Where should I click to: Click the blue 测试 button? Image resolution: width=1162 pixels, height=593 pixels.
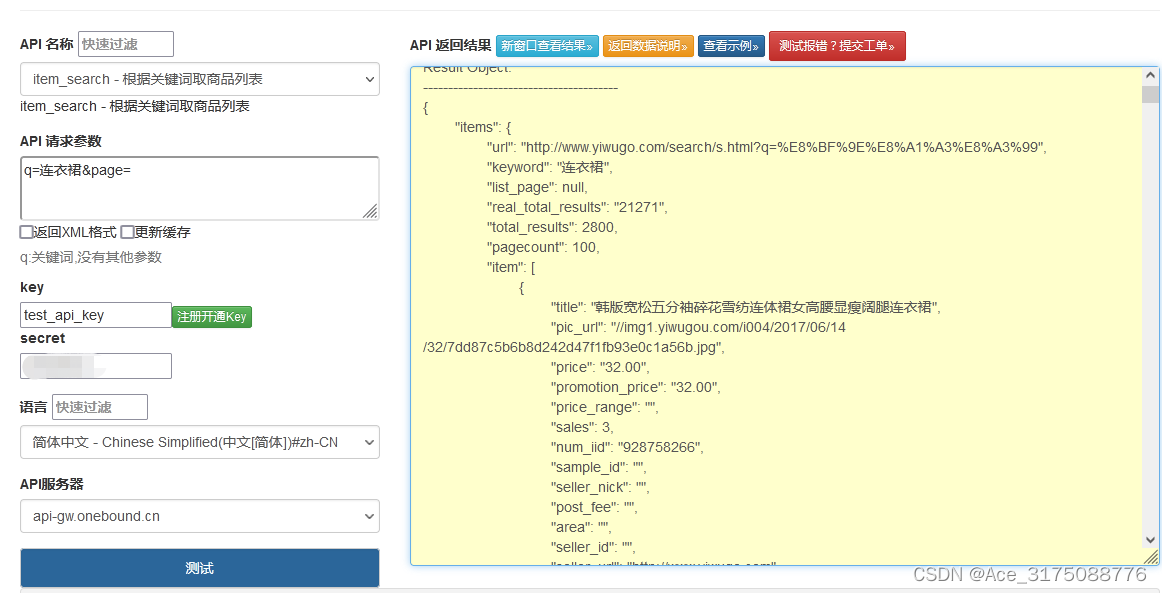(x=200, y=569)
